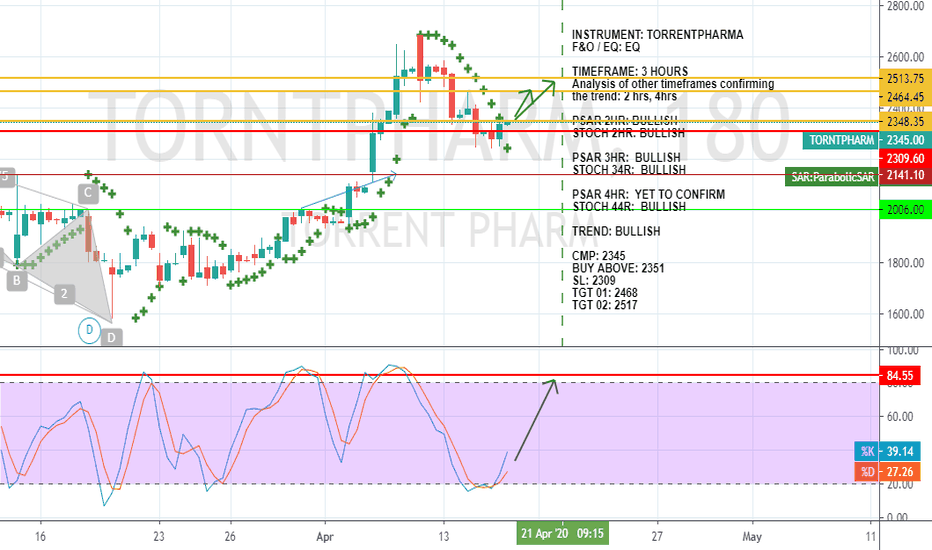
Task: Click the 13 date on time axis
Action: click(x=443, y=537)
